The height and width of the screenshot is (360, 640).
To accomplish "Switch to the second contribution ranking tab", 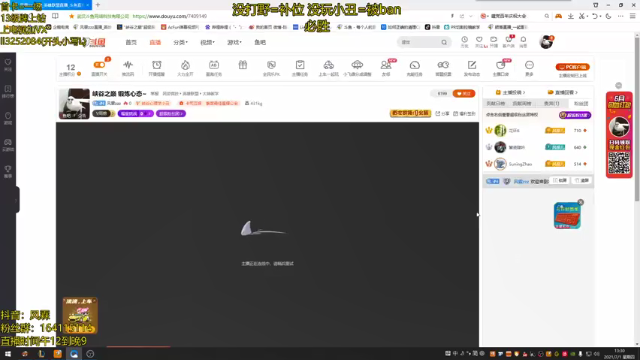I will pos(522,104).
